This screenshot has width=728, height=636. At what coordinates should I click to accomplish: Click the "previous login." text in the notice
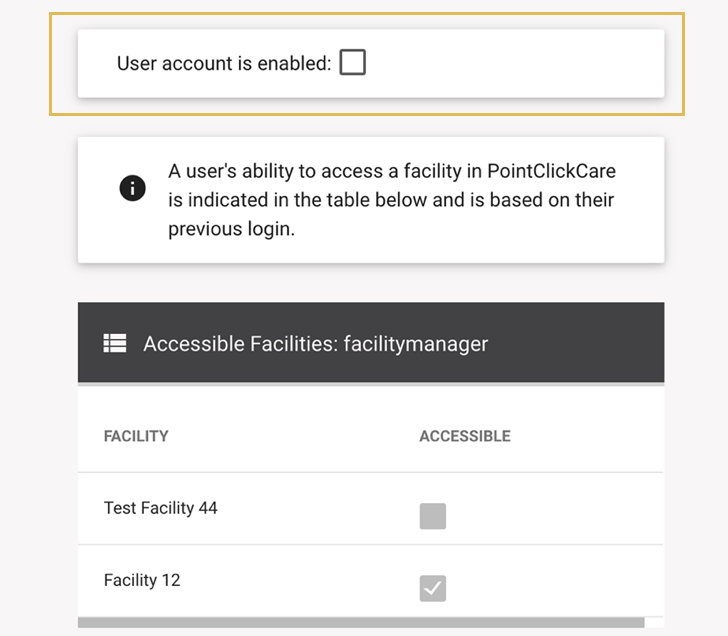point(231,229)
